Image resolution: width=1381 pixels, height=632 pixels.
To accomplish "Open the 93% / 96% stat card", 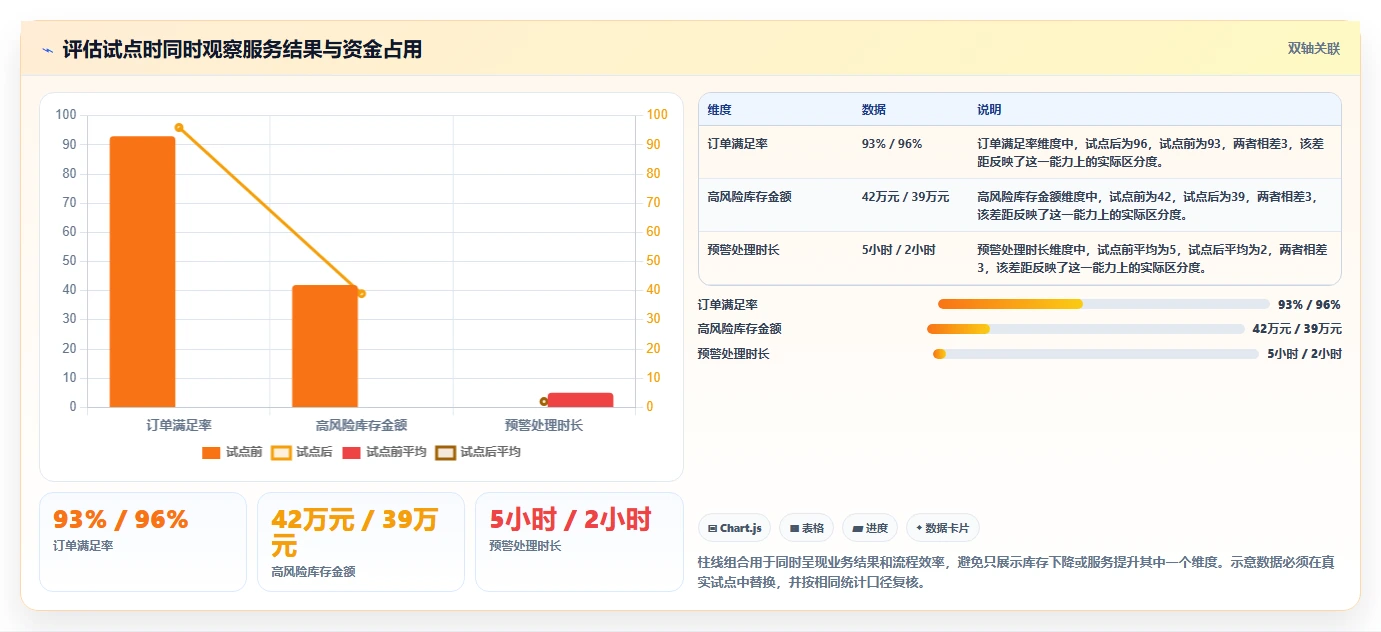I will [142, 541].
